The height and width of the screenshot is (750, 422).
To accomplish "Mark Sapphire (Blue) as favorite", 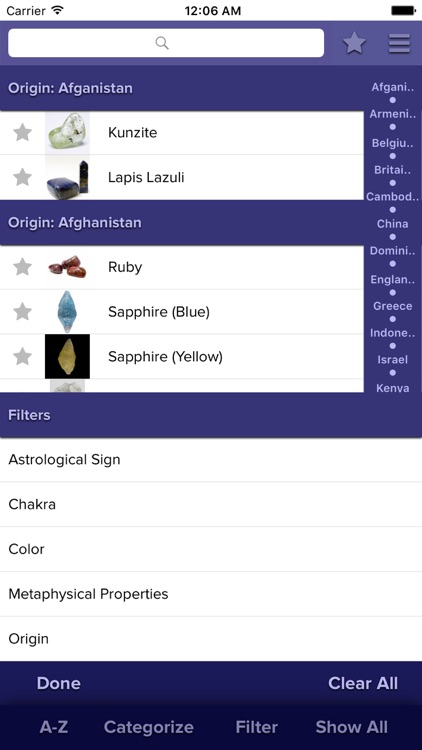I will pyautogui.click(x=22, y=312).
